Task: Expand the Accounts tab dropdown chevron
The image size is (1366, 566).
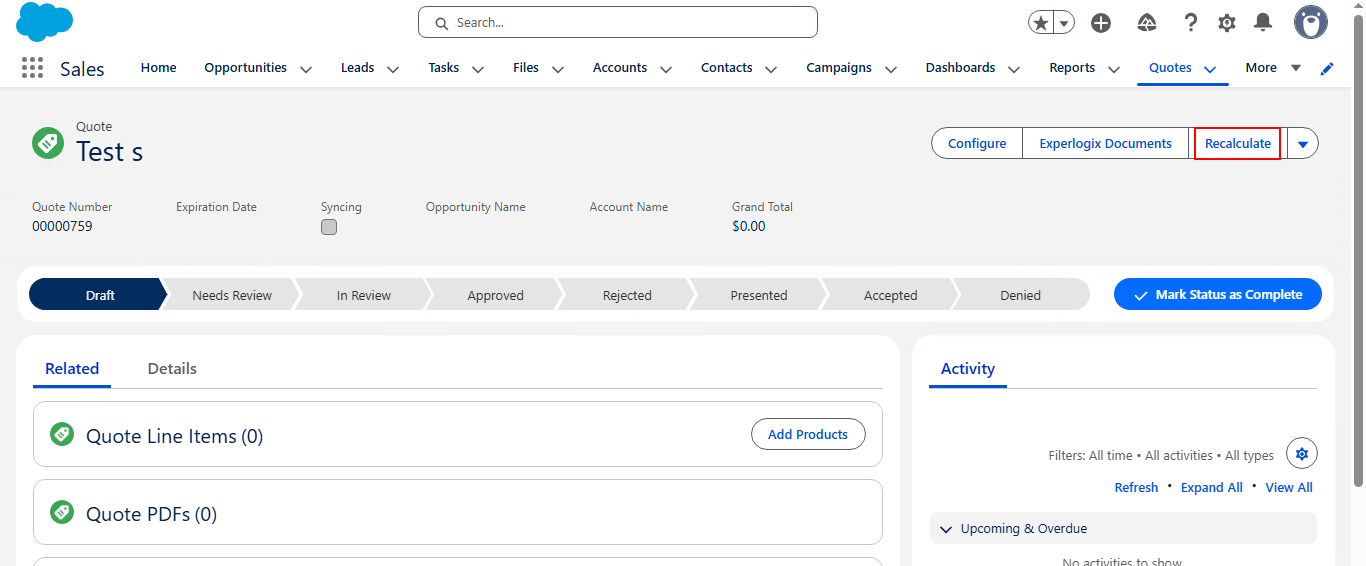Action: point(666,69)
